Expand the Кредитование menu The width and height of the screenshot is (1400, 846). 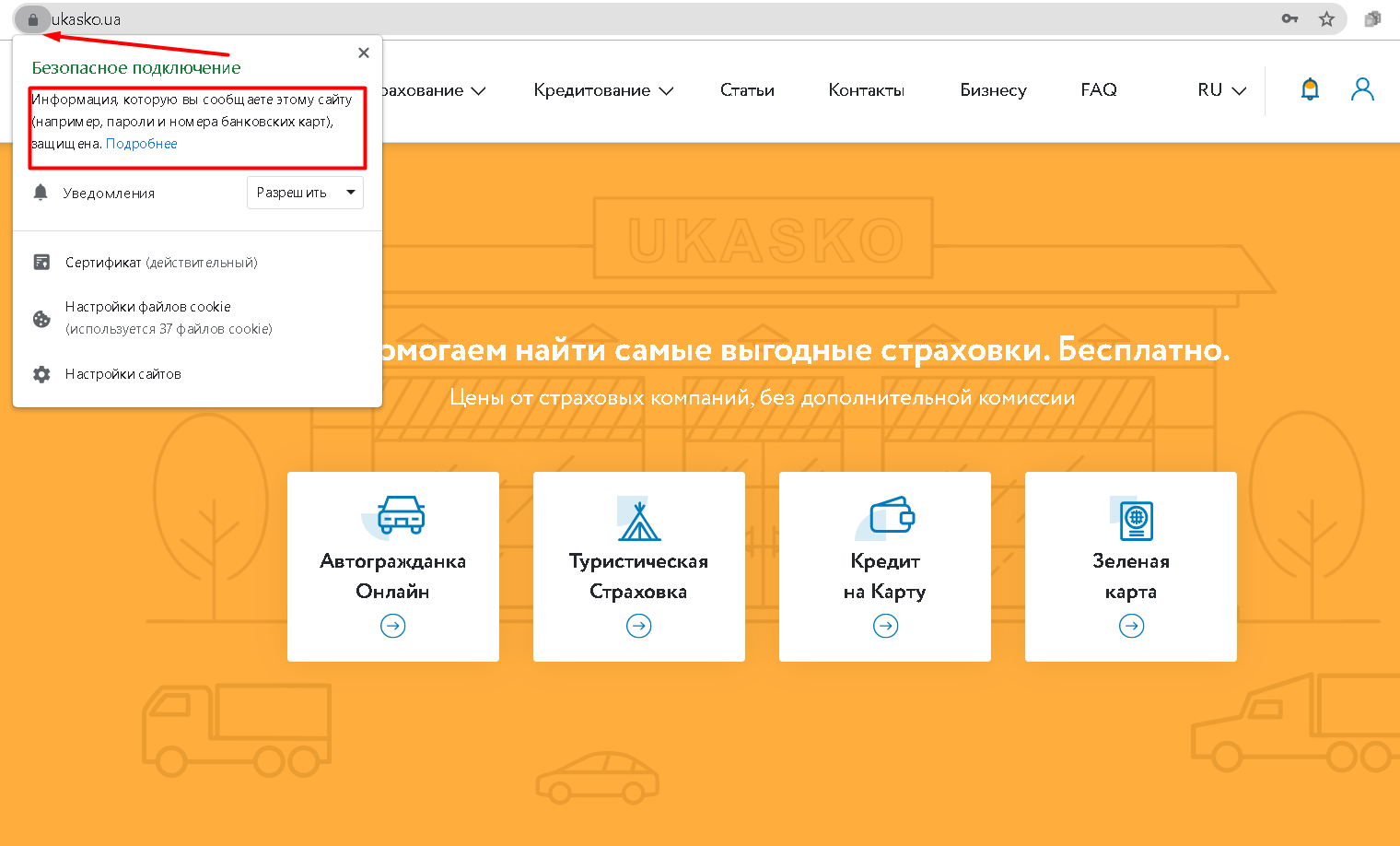click(604, 90)
